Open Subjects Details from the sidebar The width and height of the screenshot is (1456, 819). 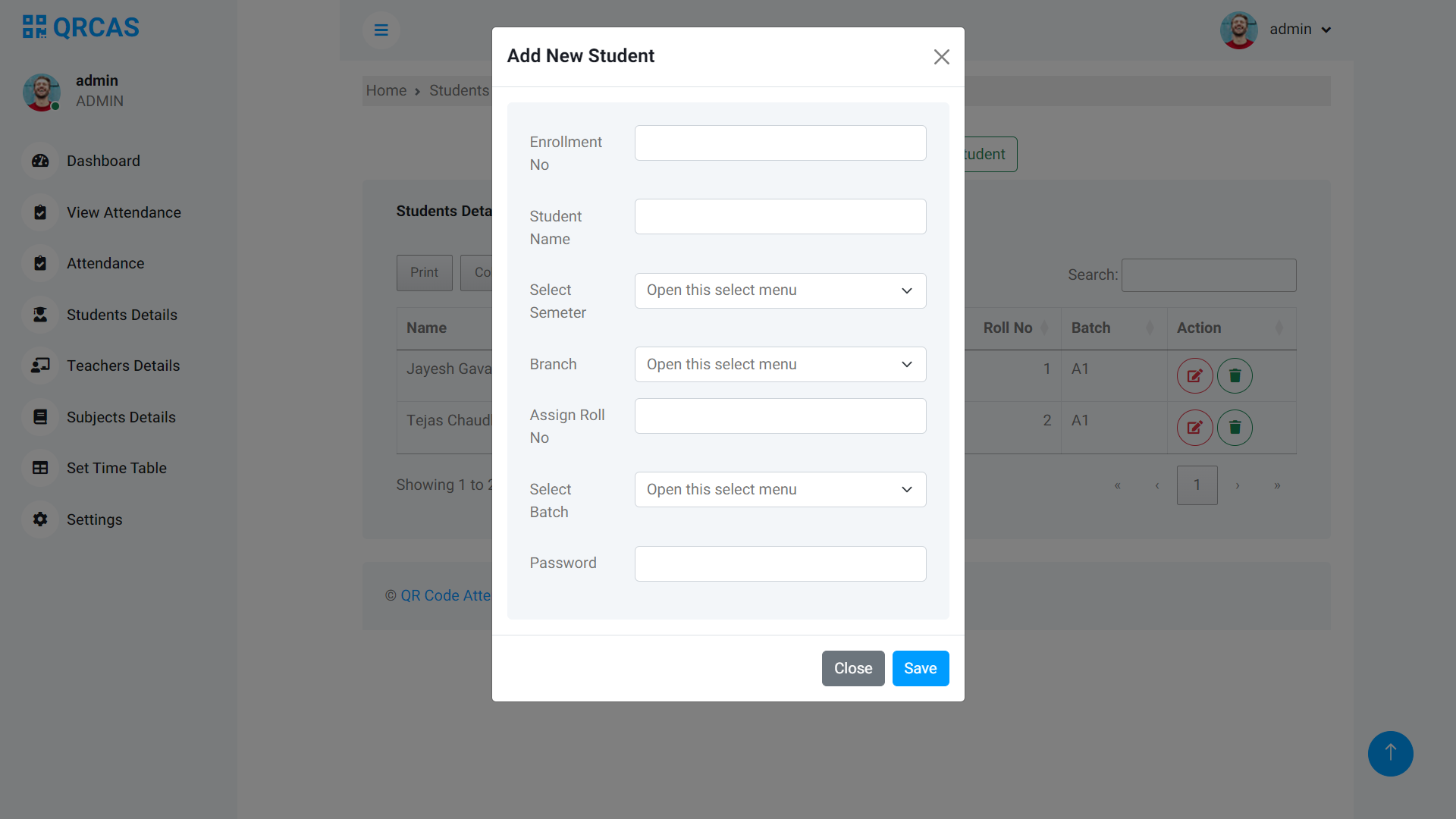point(121,417)
